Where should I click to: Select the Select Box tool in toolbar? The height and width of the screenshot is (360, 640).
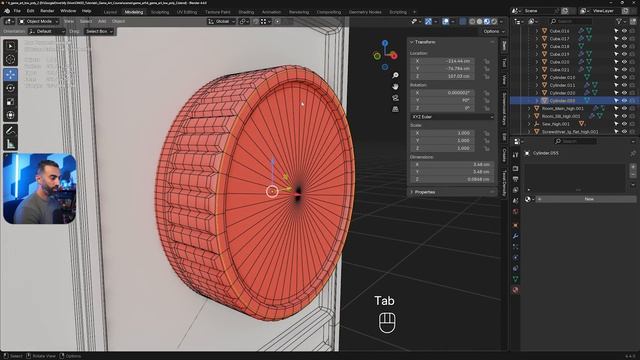11,46
